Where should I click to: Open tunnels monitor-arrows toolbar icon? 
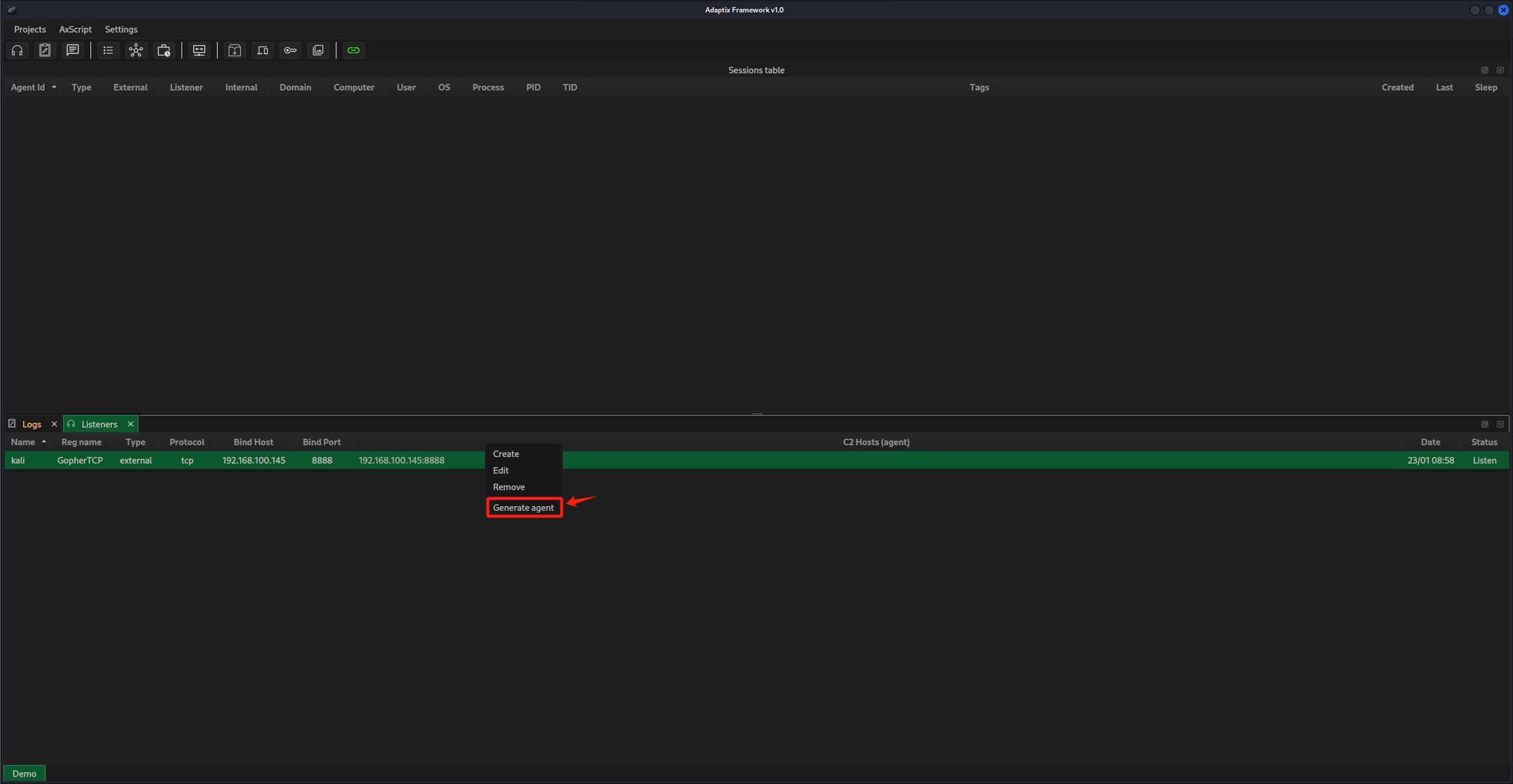(x=199, y=50)
